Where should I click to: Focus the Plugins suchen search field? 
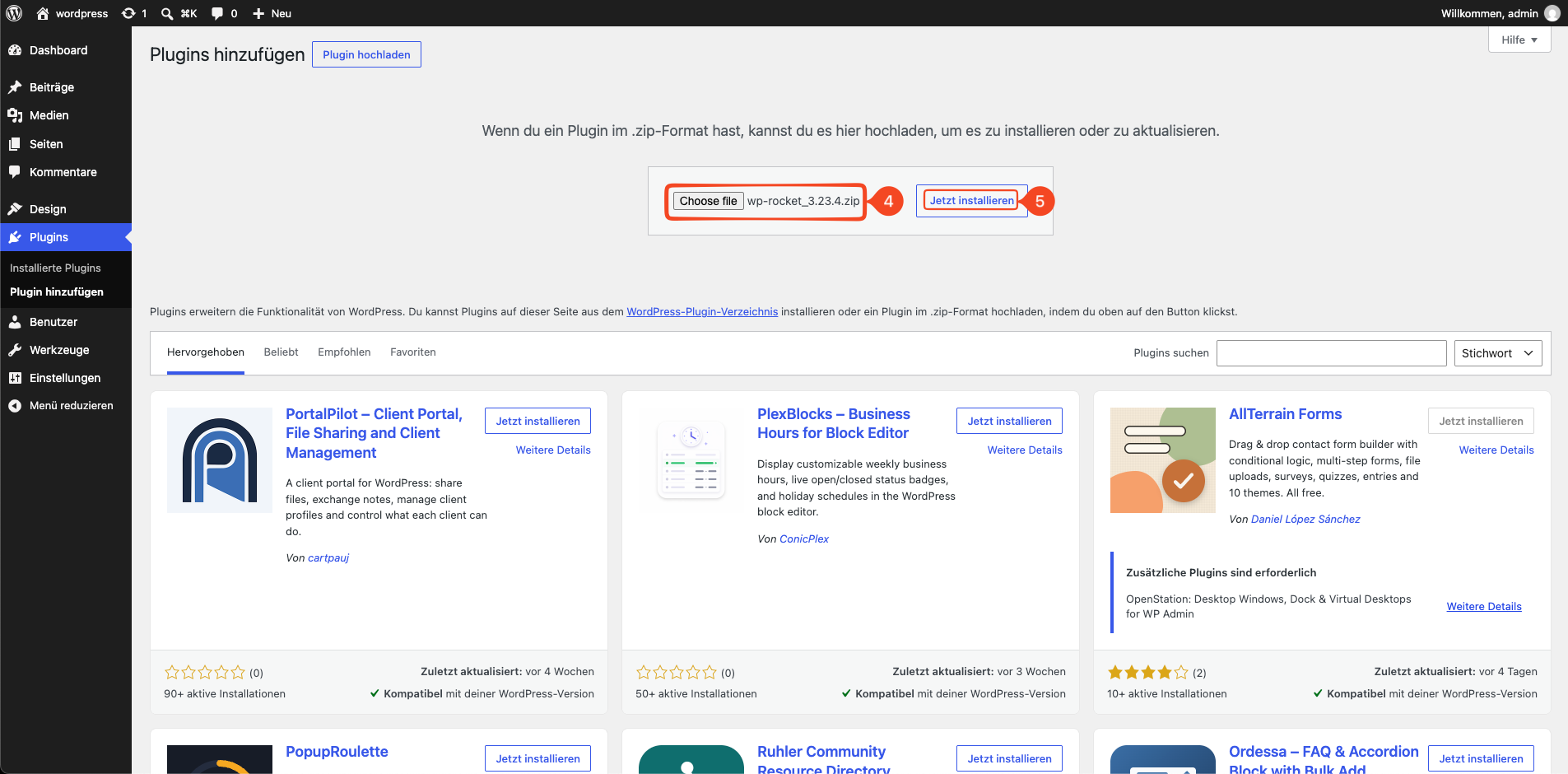(1332, 353)
